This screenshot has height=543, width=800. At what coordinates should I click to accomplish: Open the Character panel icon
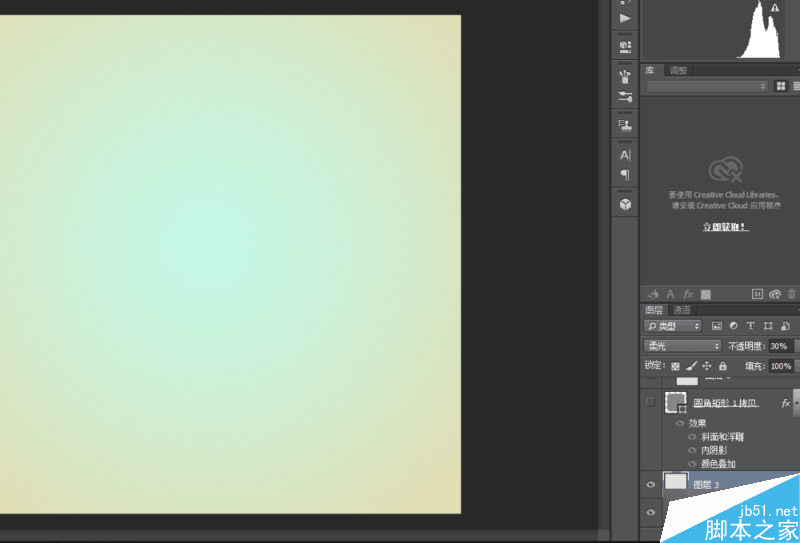point(625,155)
